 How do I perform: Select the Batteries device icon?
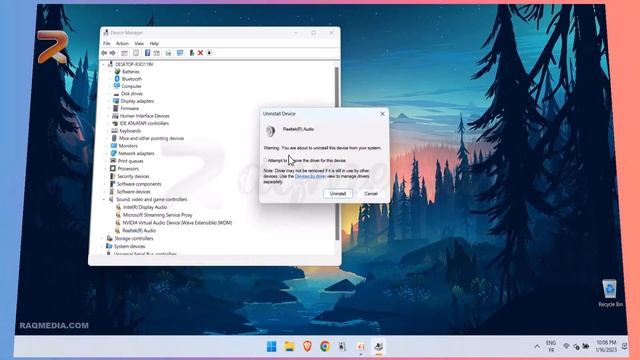tap(117, 71)
